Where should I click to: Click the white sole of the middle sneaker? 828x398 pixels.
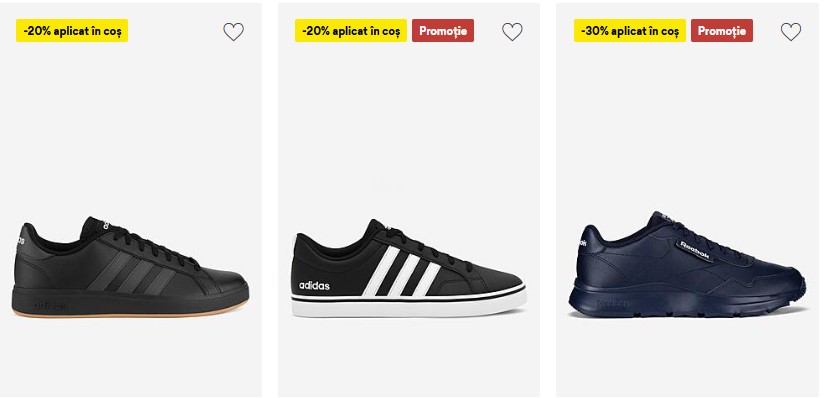tap(409, 308)
